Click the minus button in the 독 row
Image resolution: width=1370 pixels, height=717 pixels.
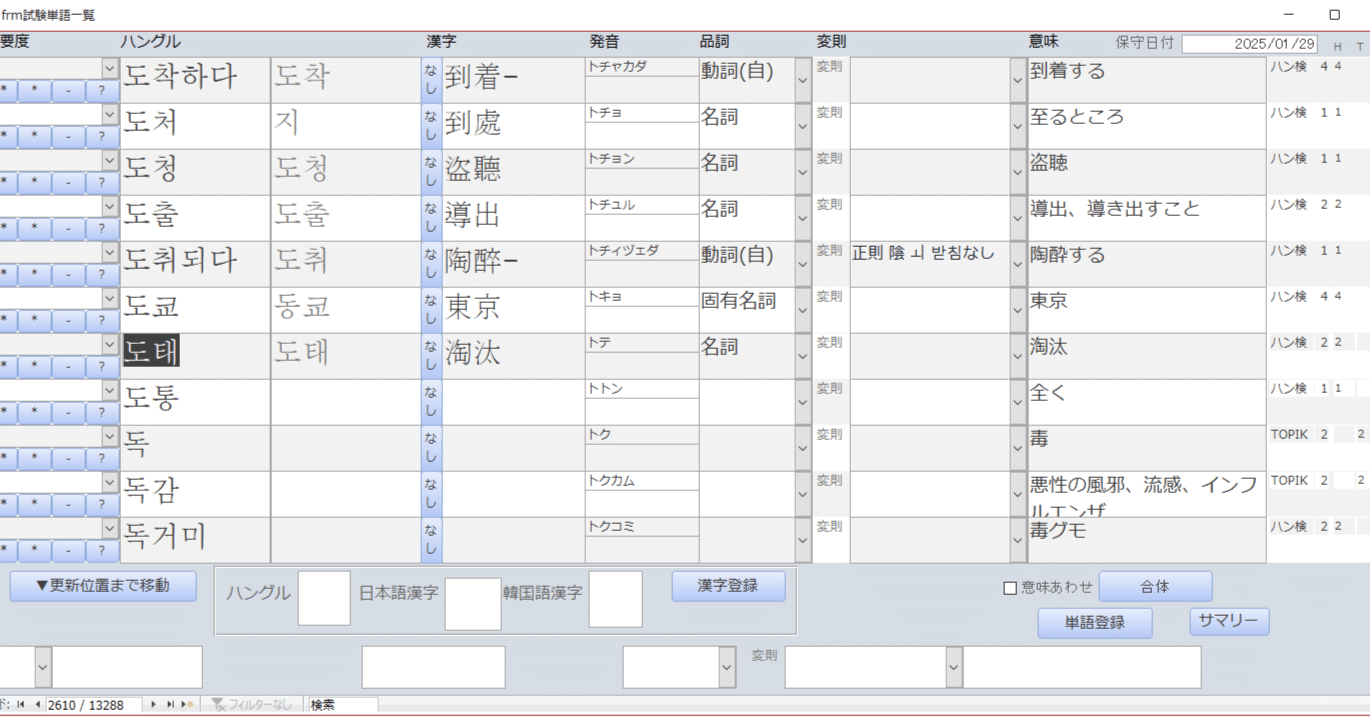point(68,459)
